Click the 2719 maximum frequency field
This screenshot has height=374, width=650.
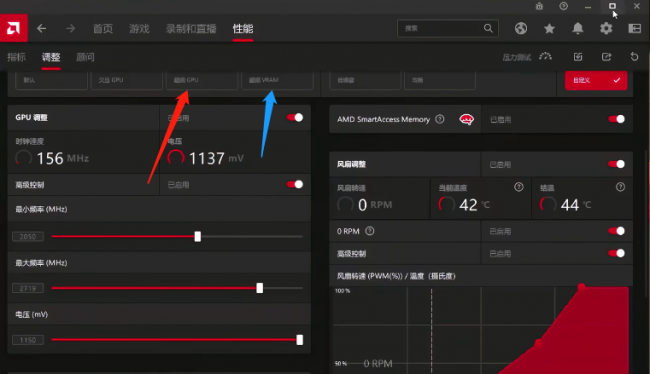[x=28, y=288]
